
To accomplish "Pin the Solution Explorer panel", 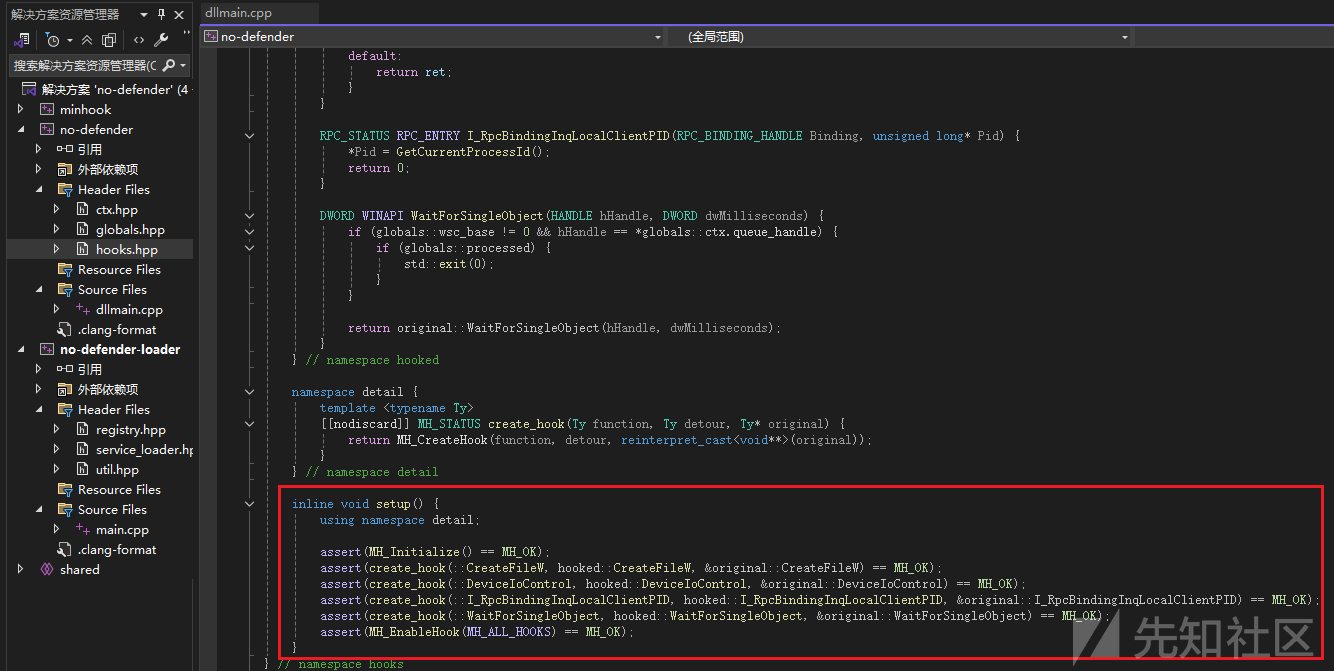I will [162, 14].
